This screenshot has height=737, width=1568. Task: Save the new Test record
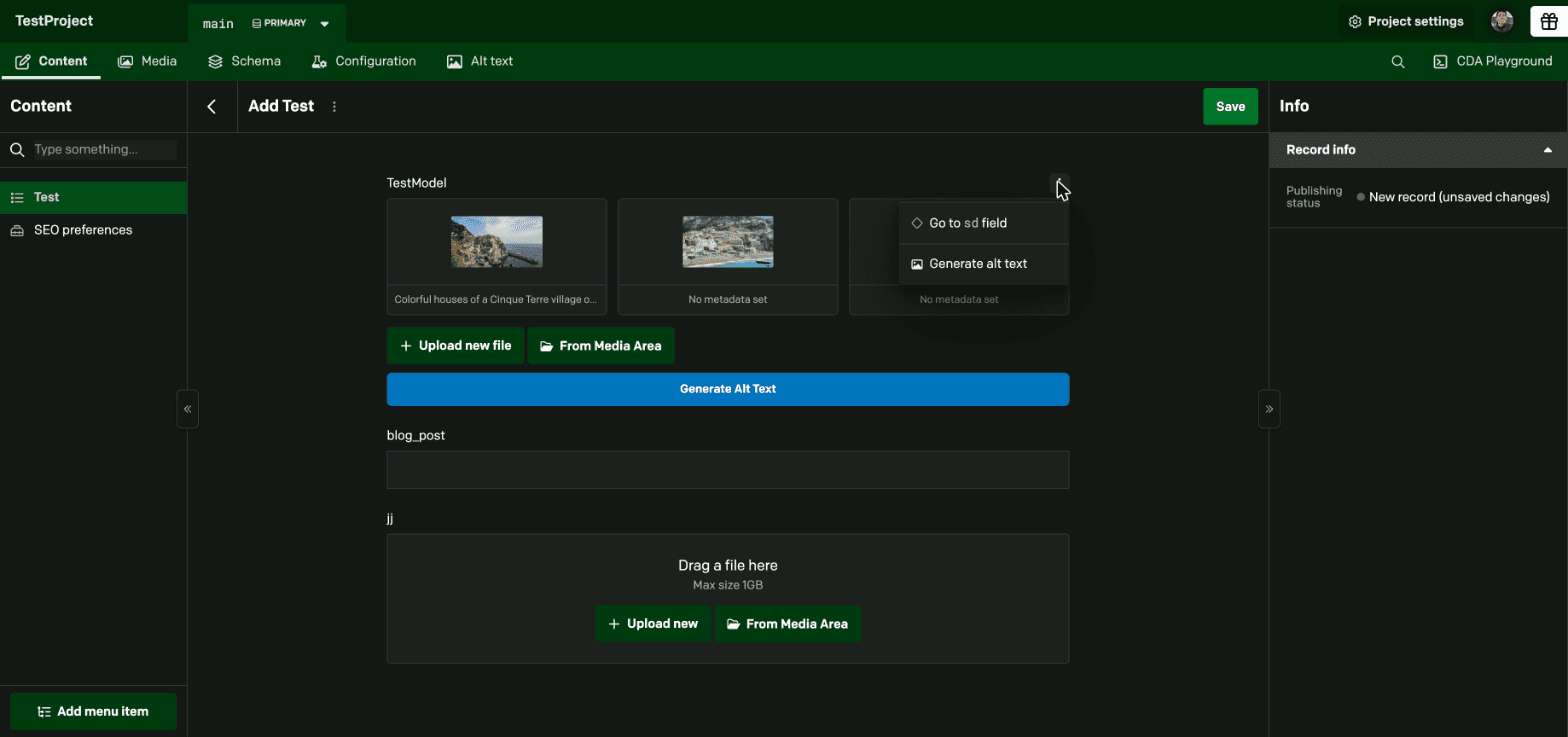pyautogui.click(x=1230, y=106)
